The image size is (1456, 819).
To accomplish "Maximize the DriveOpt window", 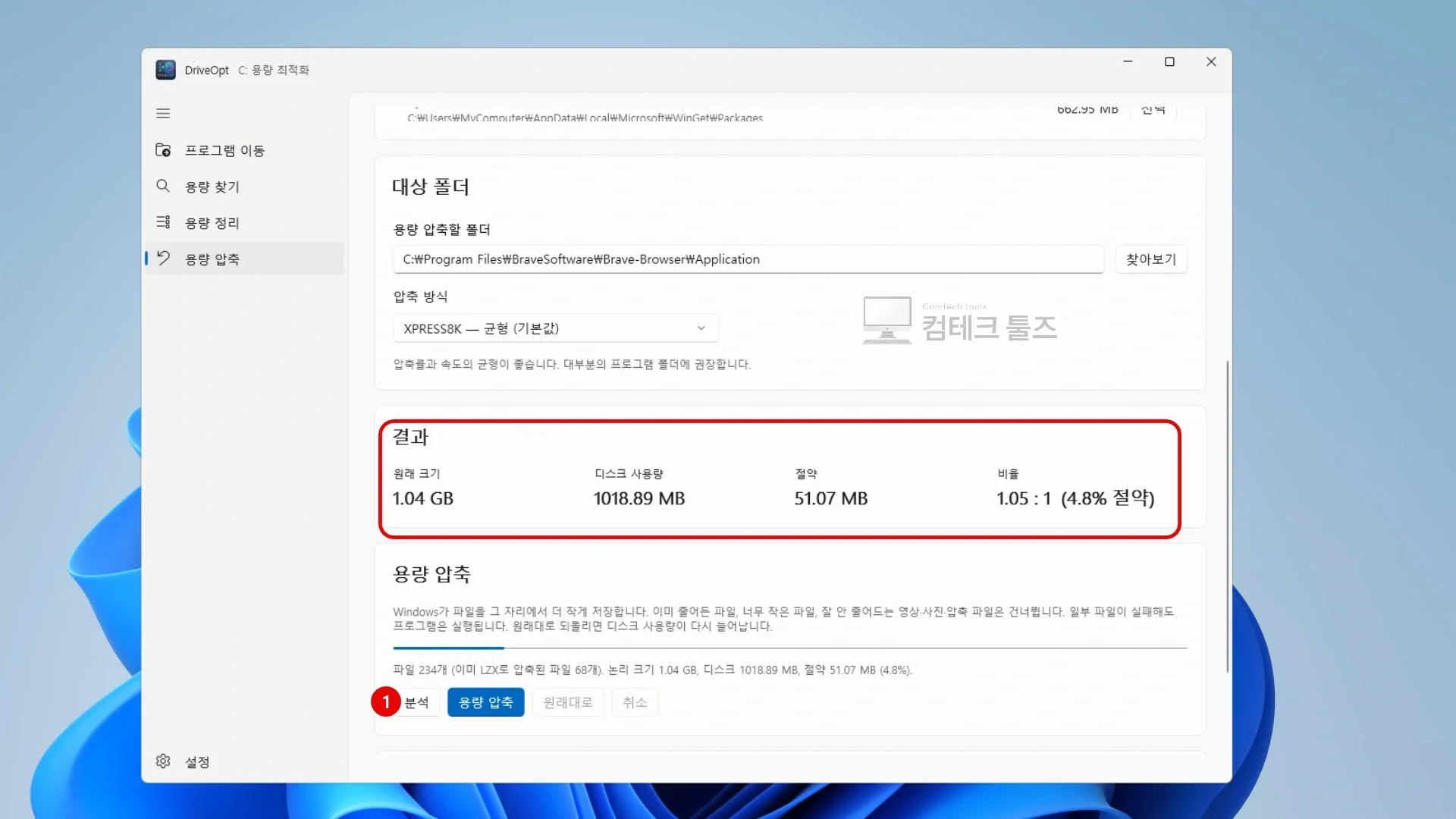I will pos(1169,62).
